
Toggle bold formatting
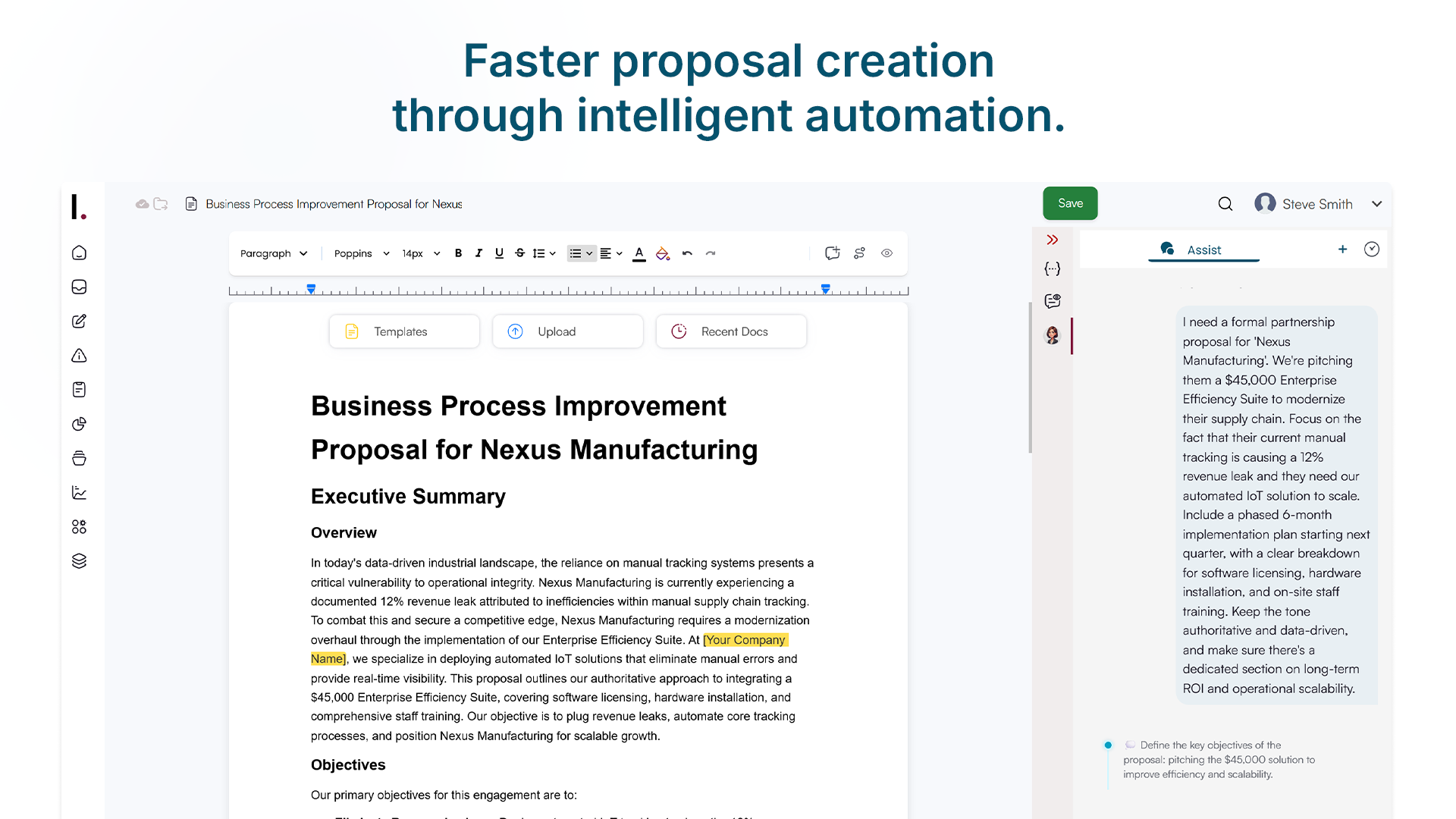[458, 253]
